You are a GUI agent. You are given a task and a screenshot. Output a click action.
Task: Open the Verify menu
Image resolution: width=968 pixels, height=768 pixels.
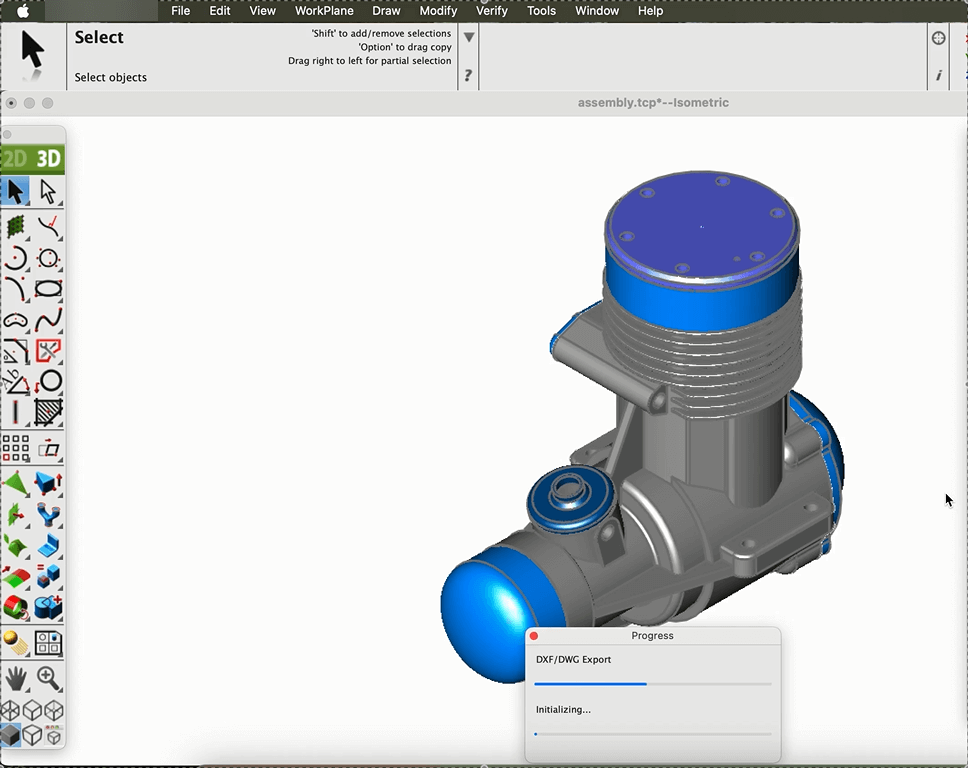coord(491,11)
